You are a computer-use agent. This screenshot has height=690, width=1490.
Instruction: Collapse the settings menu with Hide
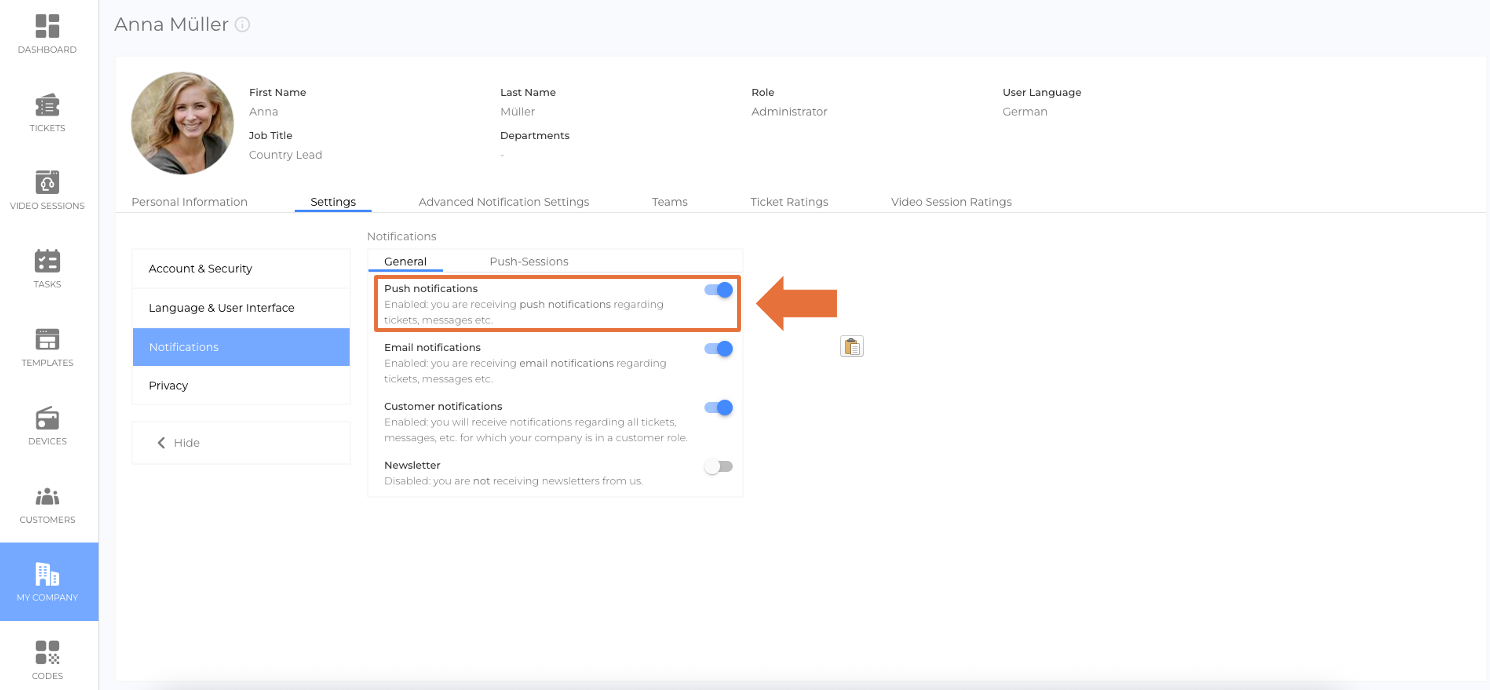coord(178,443)
